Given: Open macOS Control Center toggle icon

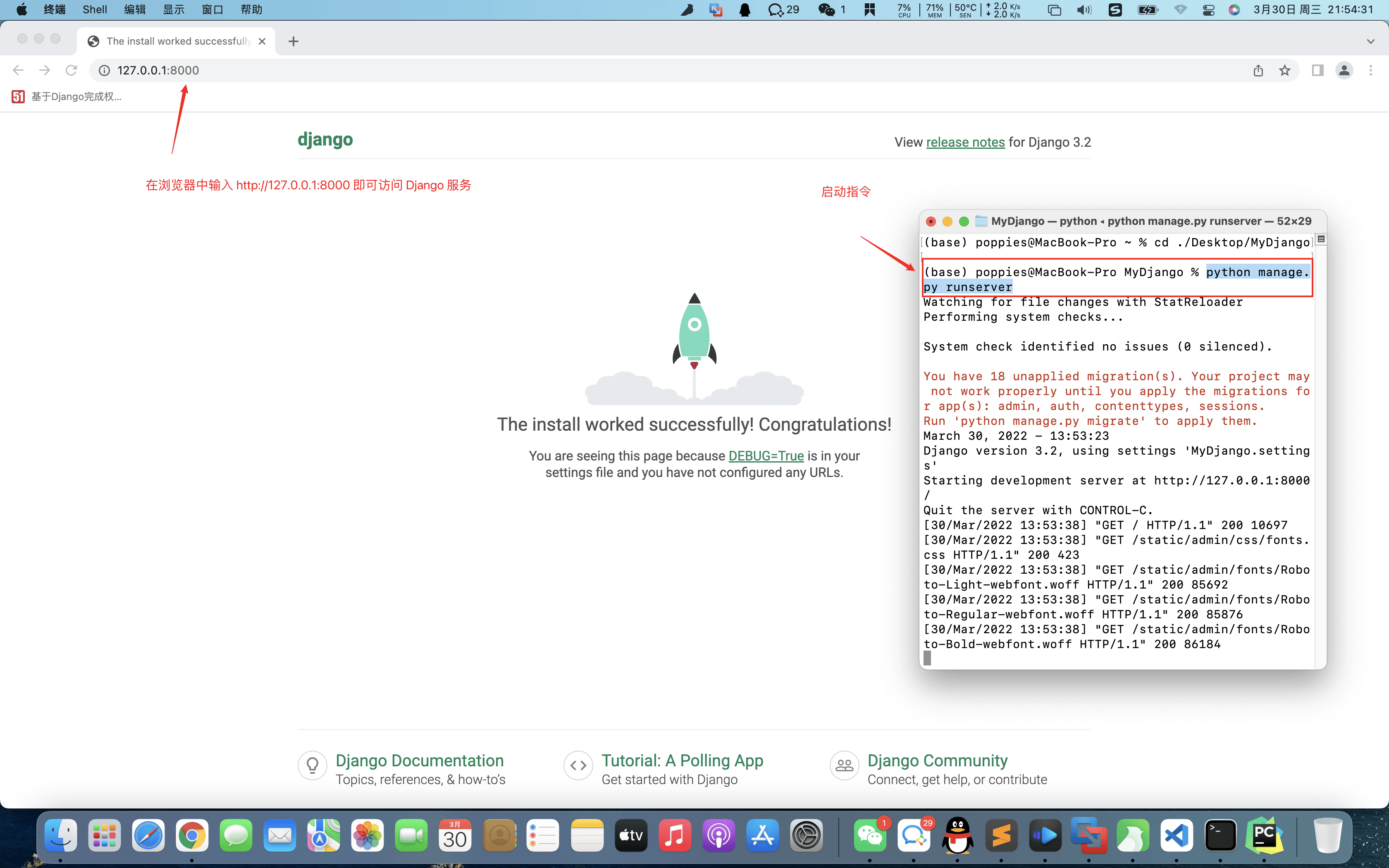Looking at the screenshot, I should pos(1208,10).
